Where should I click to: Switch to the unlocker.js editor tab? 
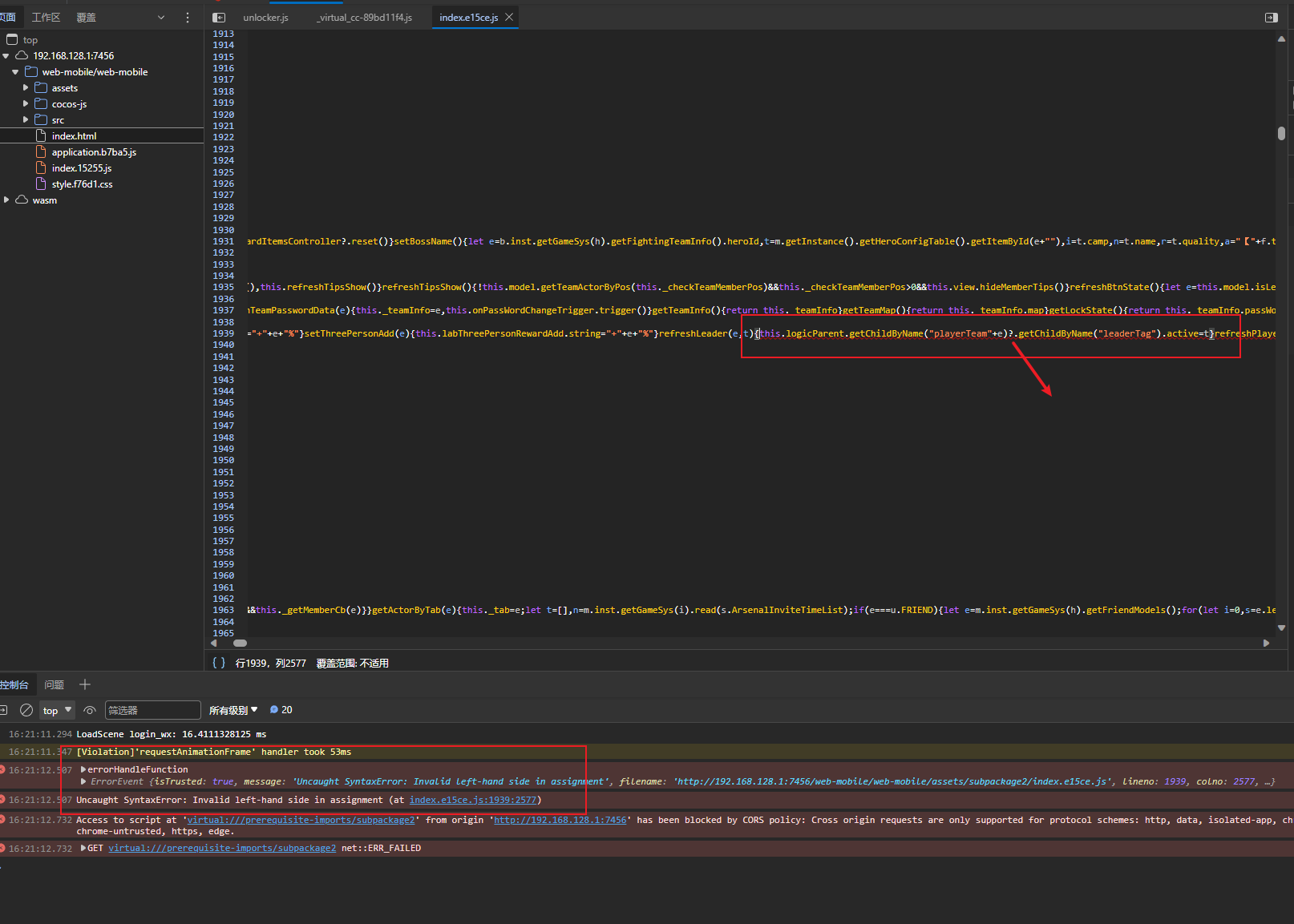pyautogui.click(x=265, y=17)
